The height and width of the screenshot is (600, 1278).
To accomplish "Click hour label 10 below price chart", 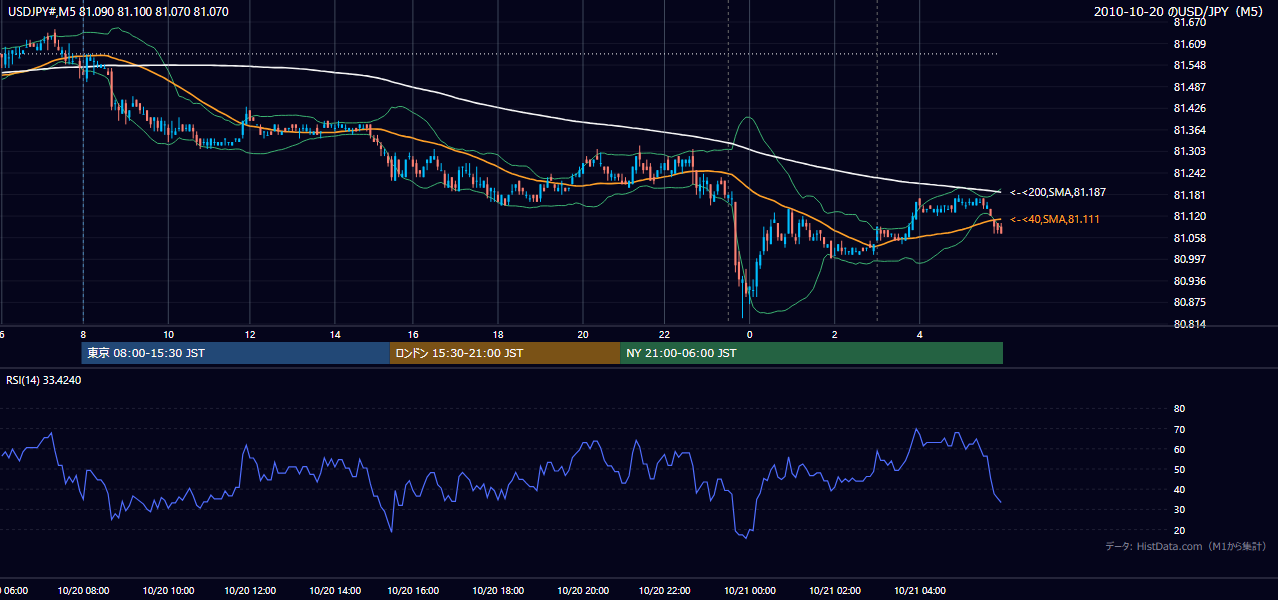I will [169, 335].
